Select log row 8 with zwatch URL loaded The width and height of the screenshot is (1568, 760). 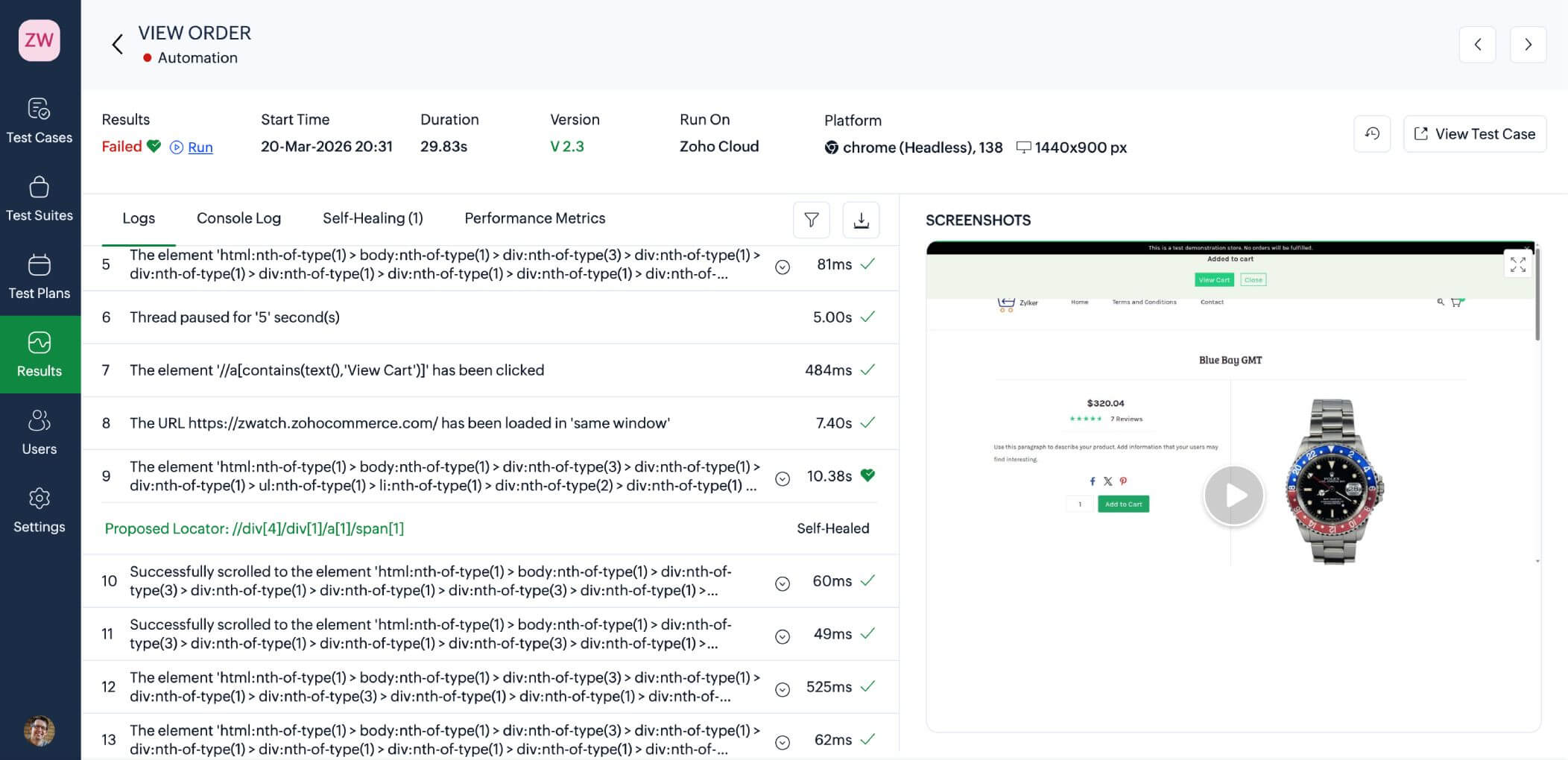tap(490, 423)
